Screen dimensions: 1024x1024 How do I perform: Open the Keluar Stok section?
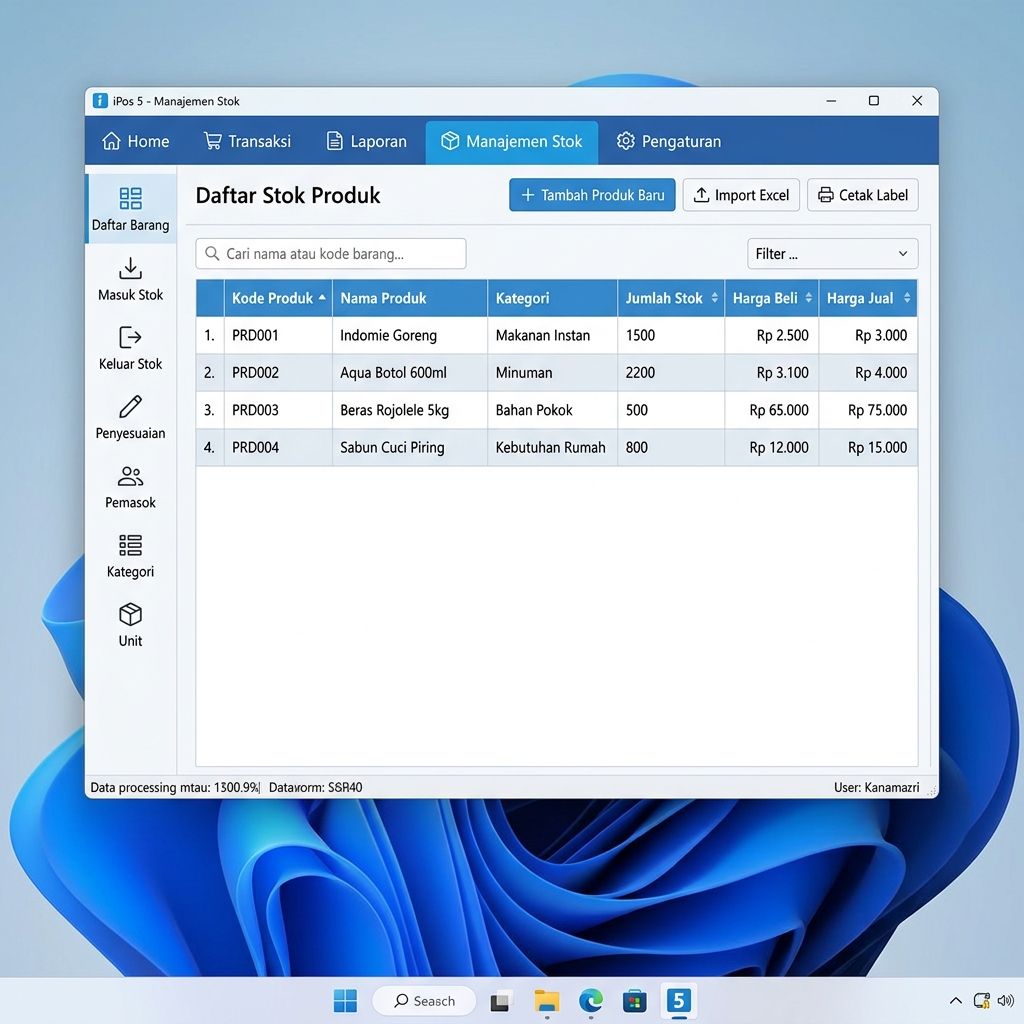130,338
